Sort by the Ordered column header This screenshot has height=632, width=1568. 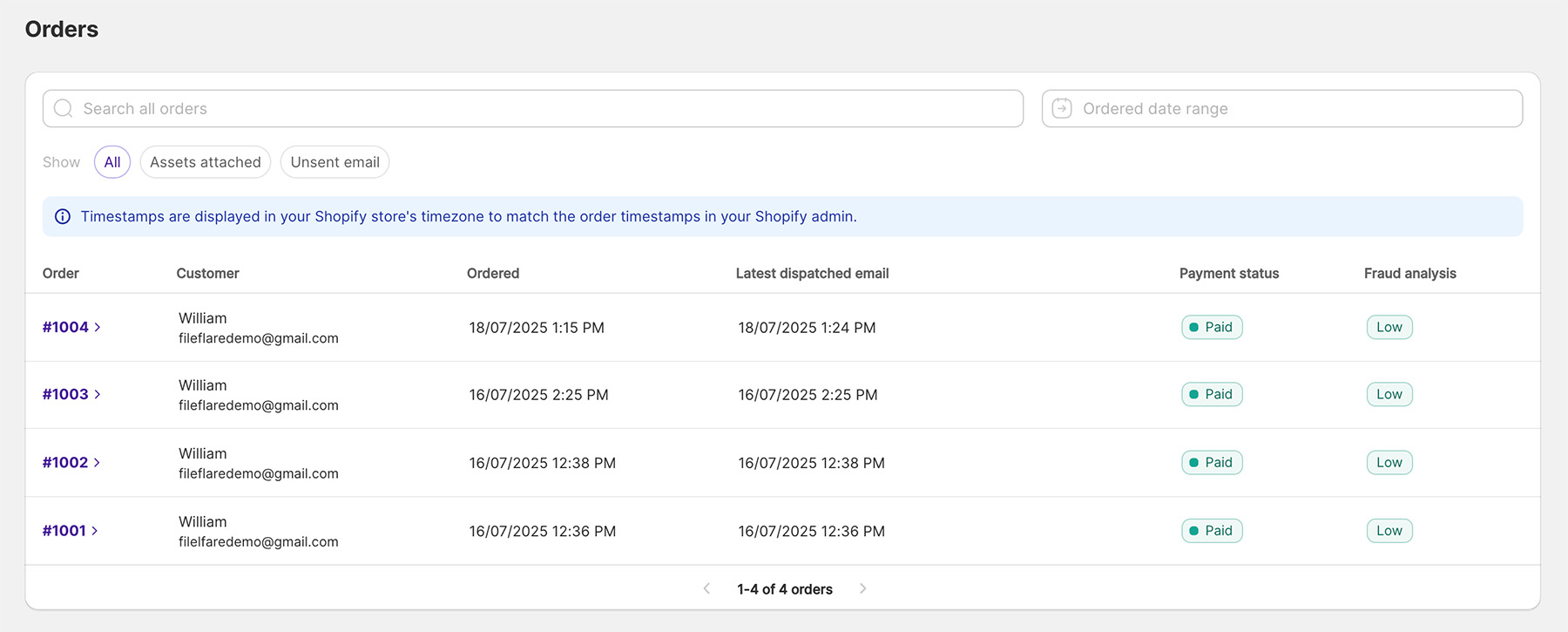click(x=492, y=274)
